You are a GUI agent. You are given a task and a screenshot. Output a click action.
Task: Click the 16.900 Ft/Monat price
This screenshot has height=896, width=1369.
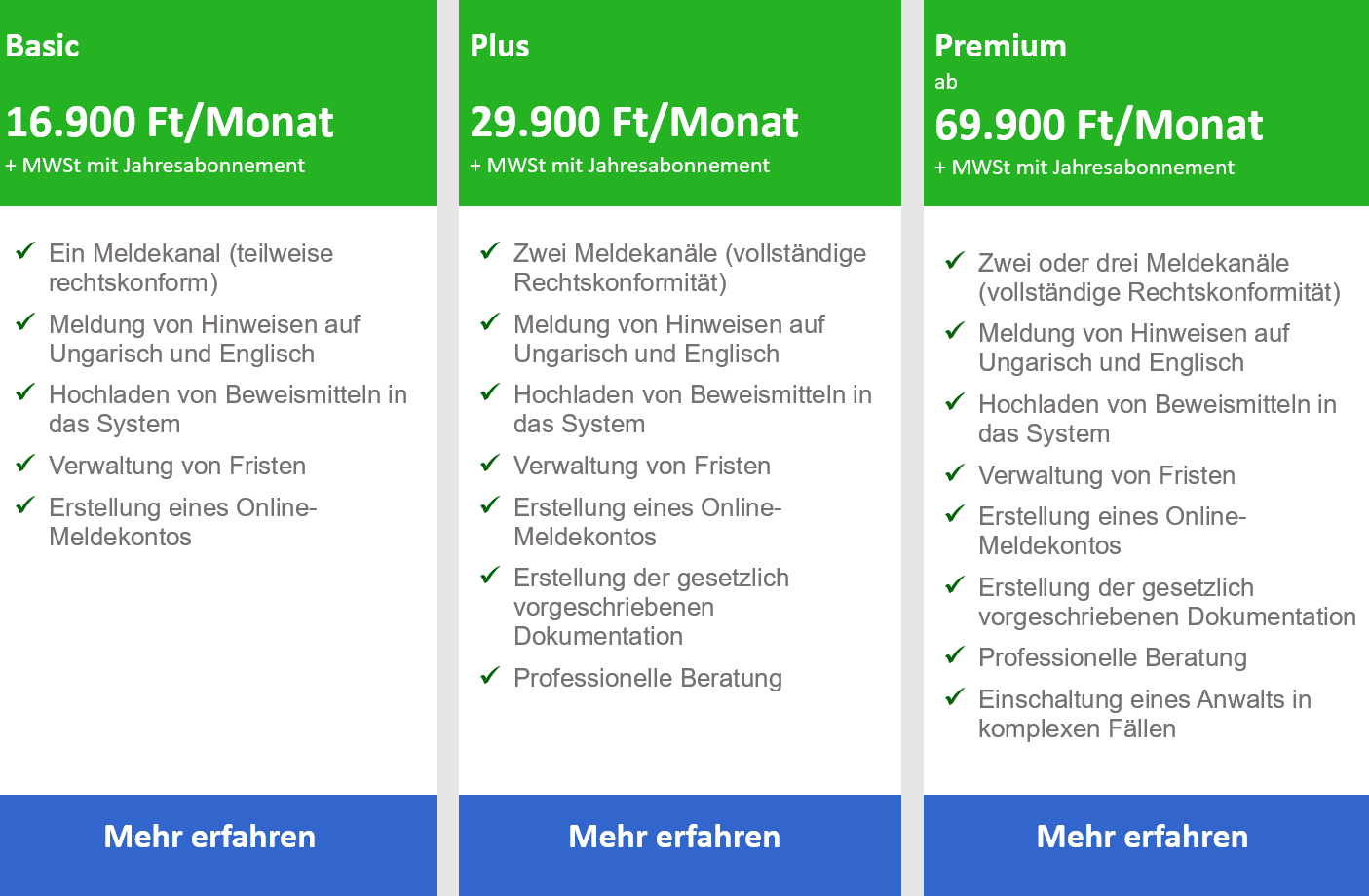170,123
